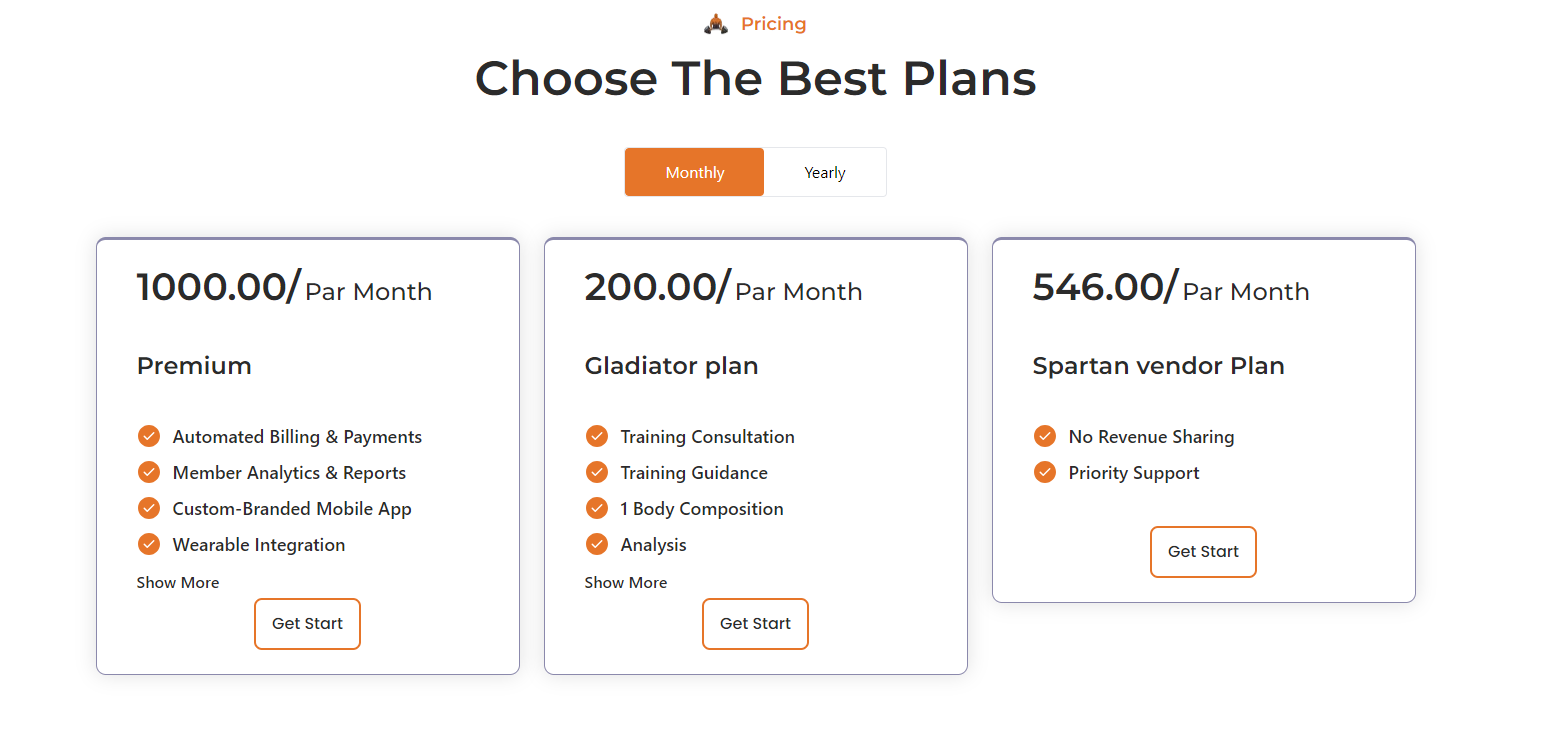Viewport: 1559px width, 738px height.
Task: Click the Premium plan title
Action: 194,366
